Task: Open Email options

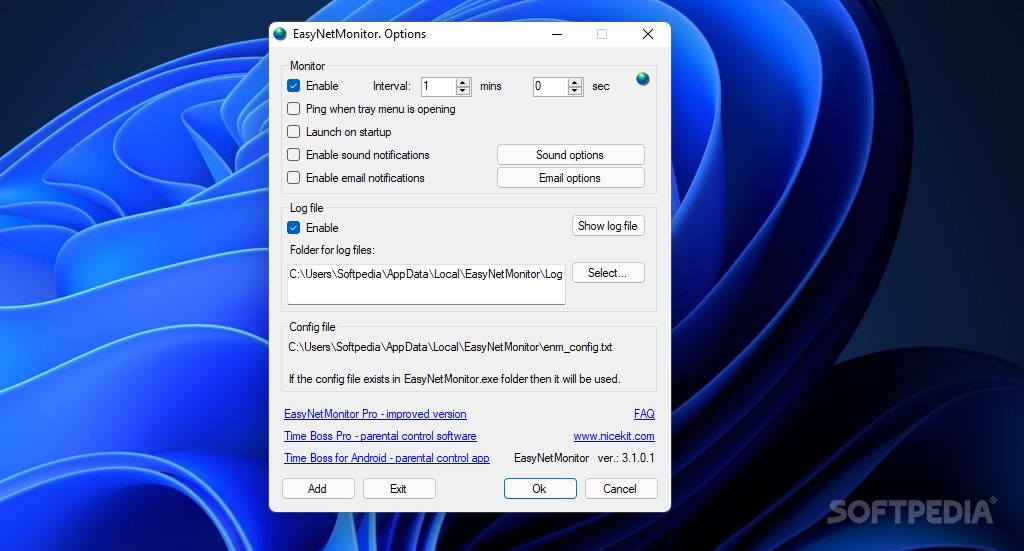Action: 571,178
